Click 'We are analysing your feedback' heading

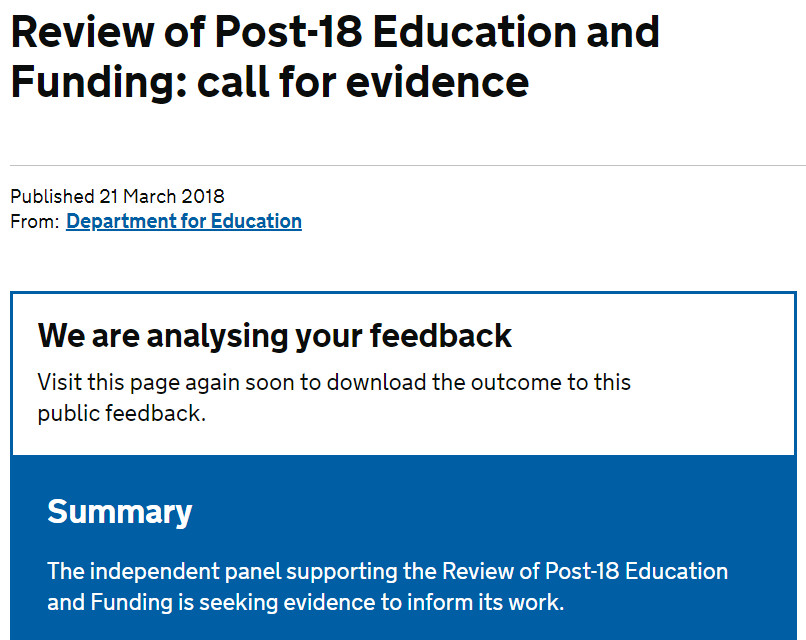274,336
